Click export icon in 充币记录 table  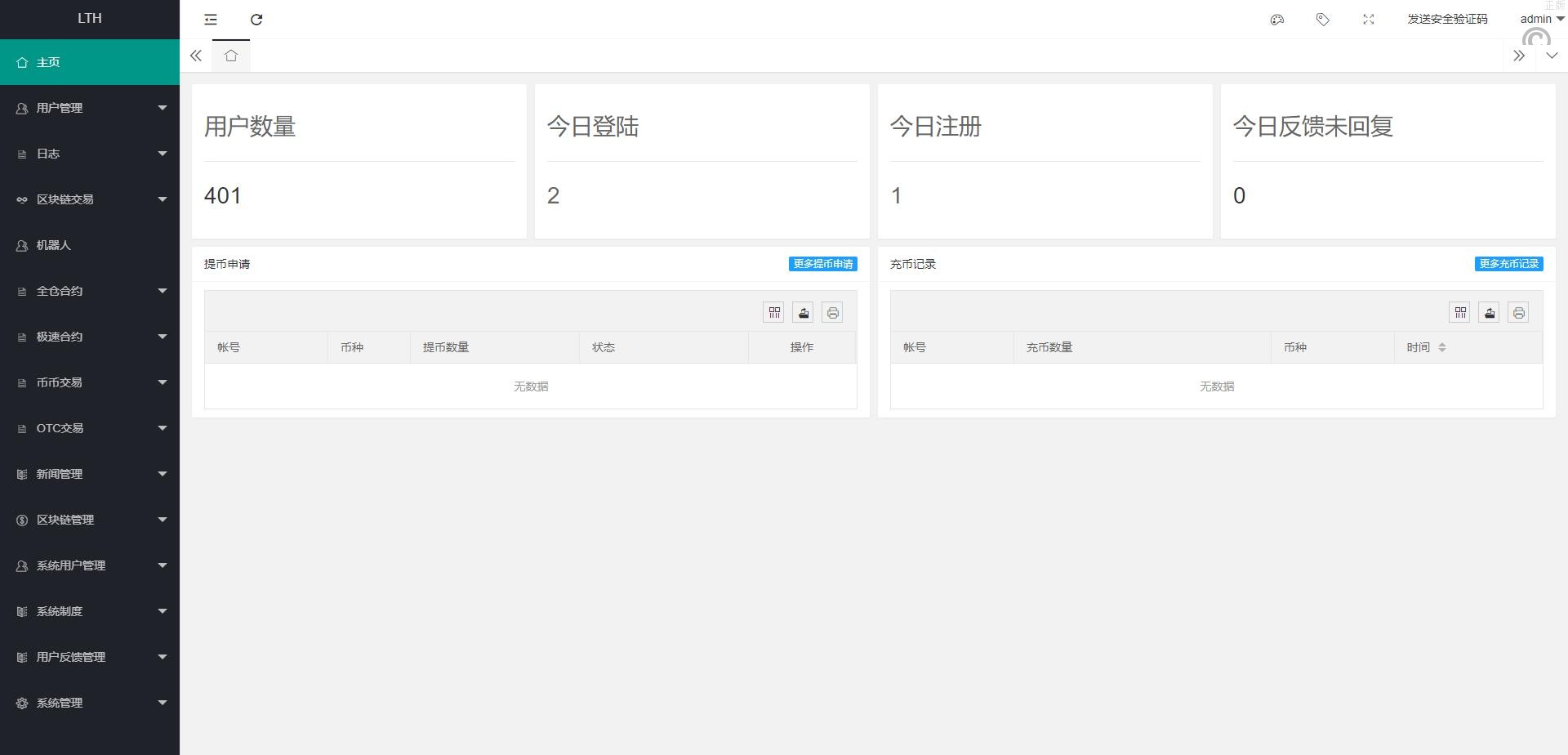click(x=1489, y=312)
